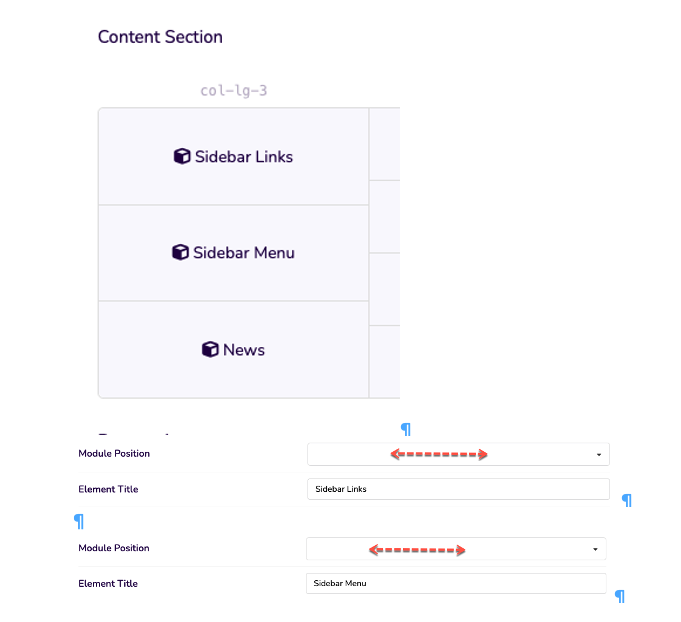
Task: Focus the Element Title field containing Sidebar Links
Action: tap(458, 489)
